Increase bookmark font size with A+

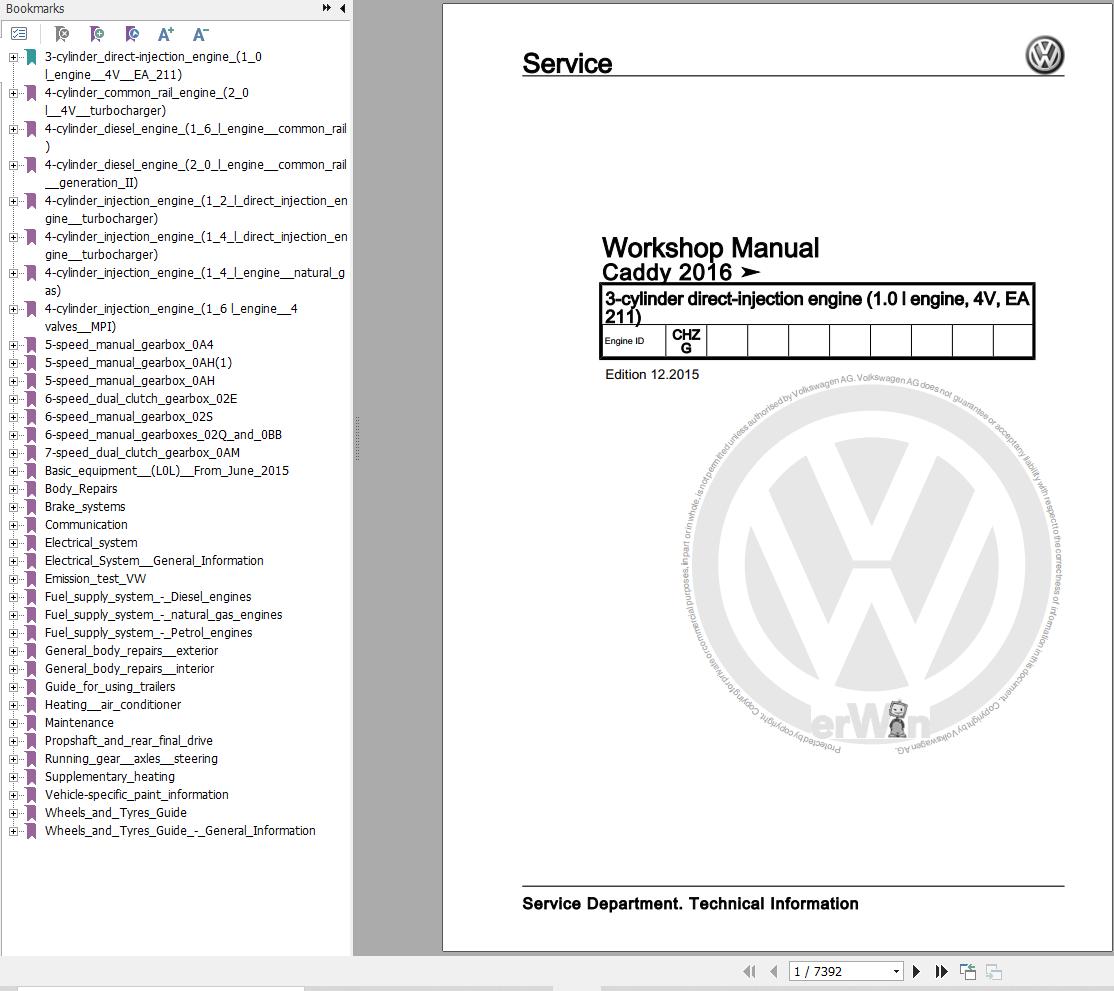pos(166,33)
